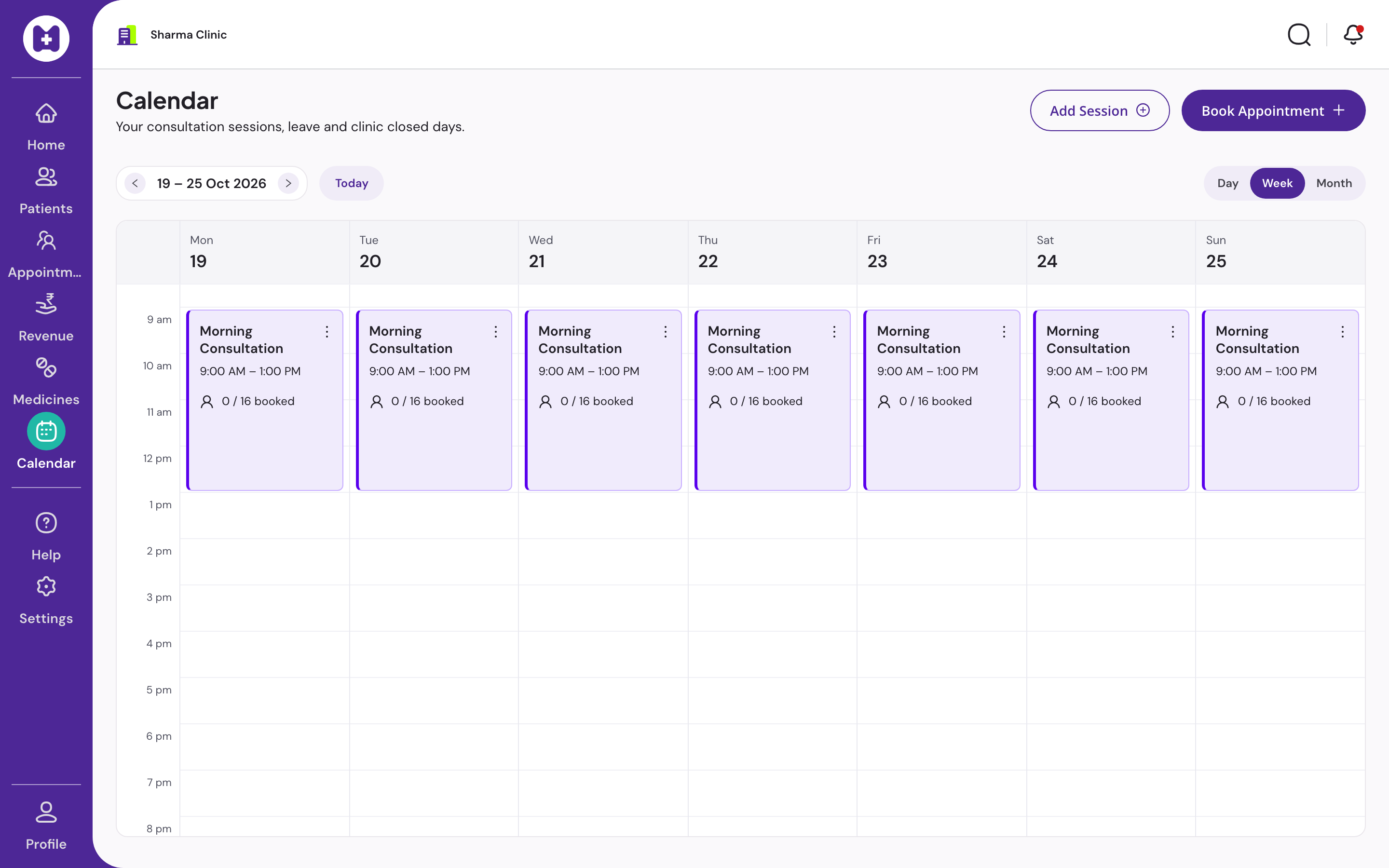Switch to Day view

[1228, 183]
